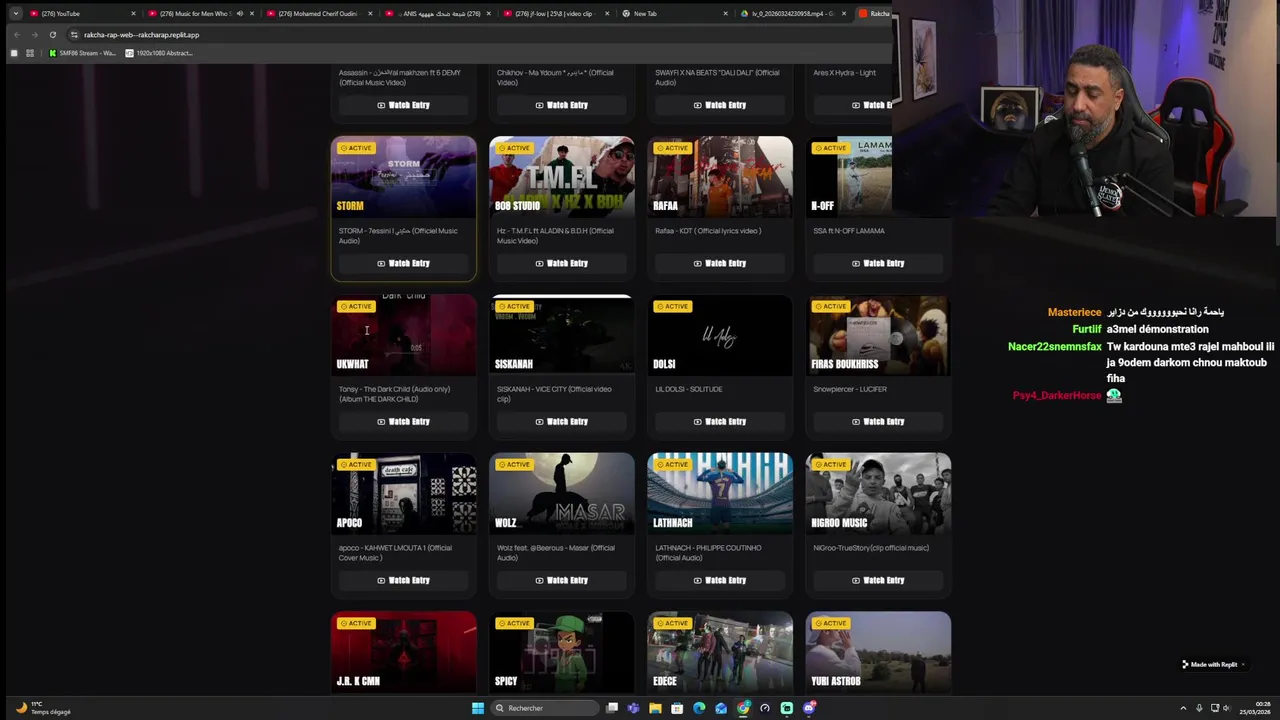The width and height of the screenshot is (1280, 720).
Task: Open the tab search dropdown arrow
Action: [x=15, y=13]
